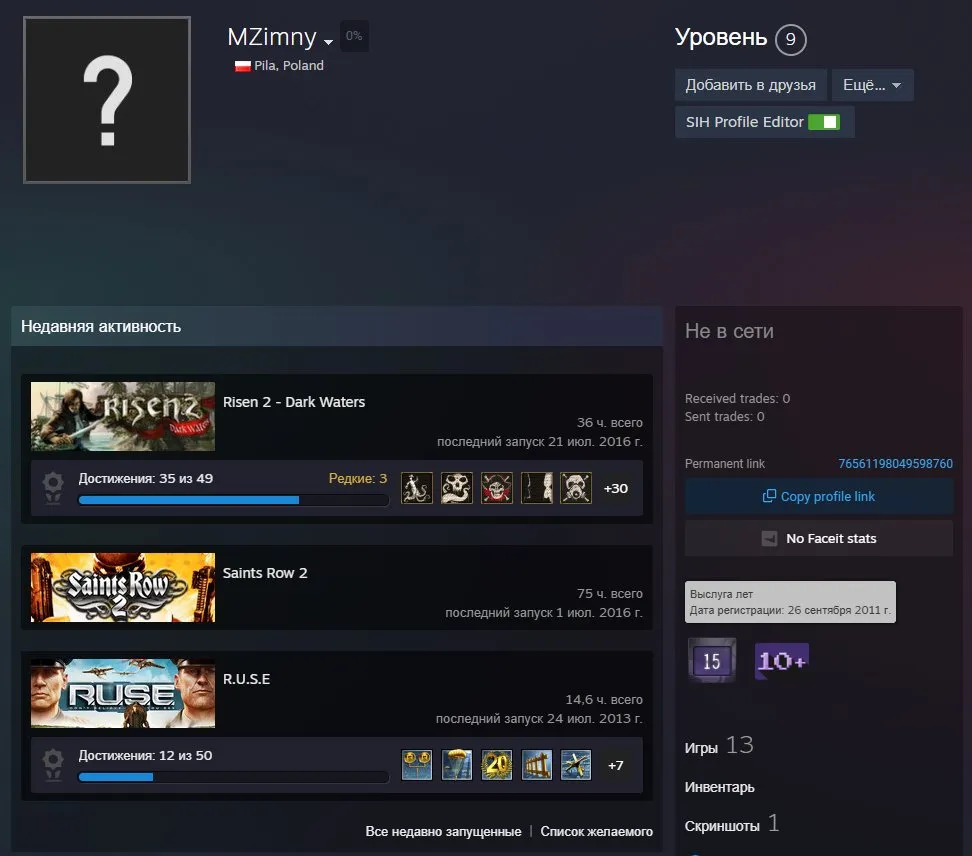The image size is (972, 856).
Task: Click the 'Добавить в друзья' button
Action: click(x=751, y=85)
